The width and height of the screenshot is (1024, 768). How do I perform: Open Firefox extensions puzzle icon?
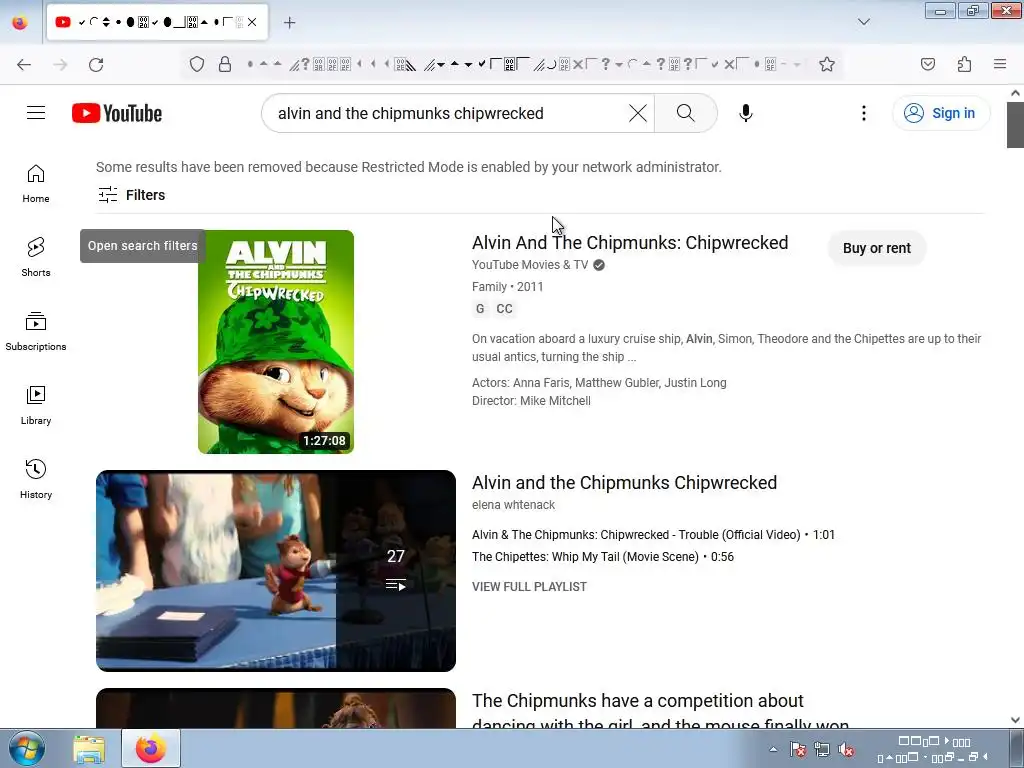pos(964,64)
